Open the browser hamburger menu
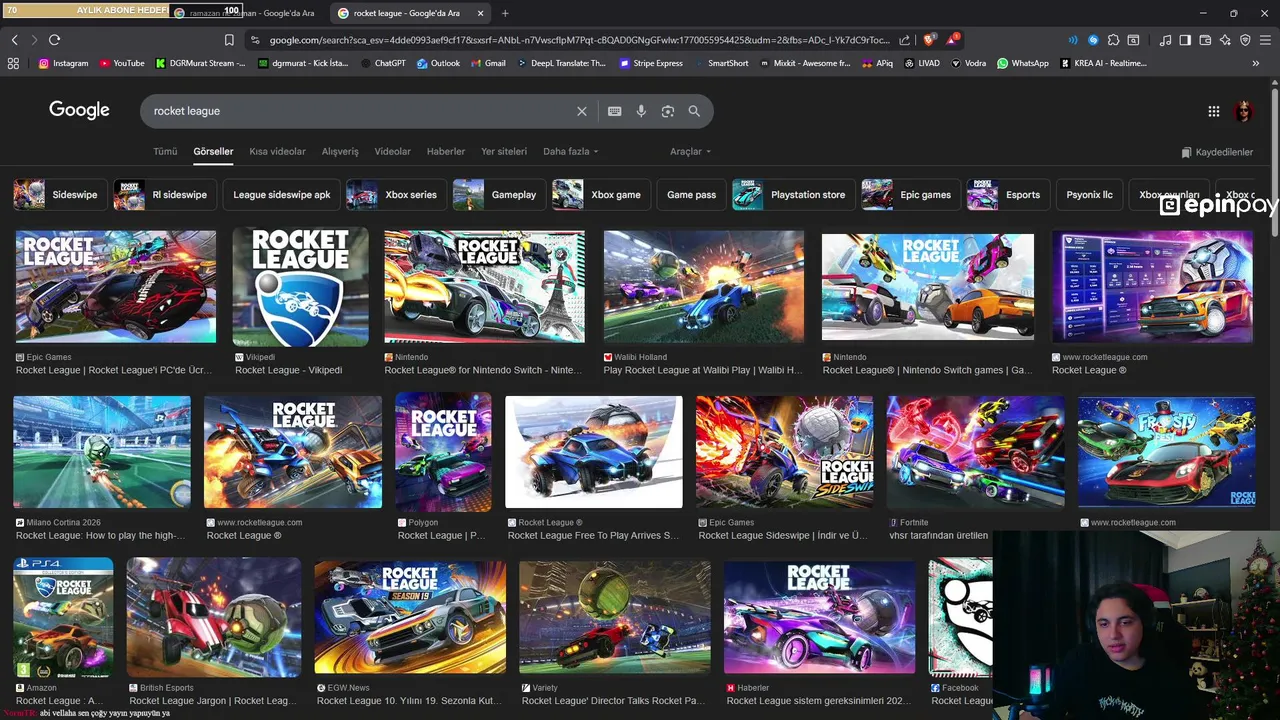 coord(1266,40)
